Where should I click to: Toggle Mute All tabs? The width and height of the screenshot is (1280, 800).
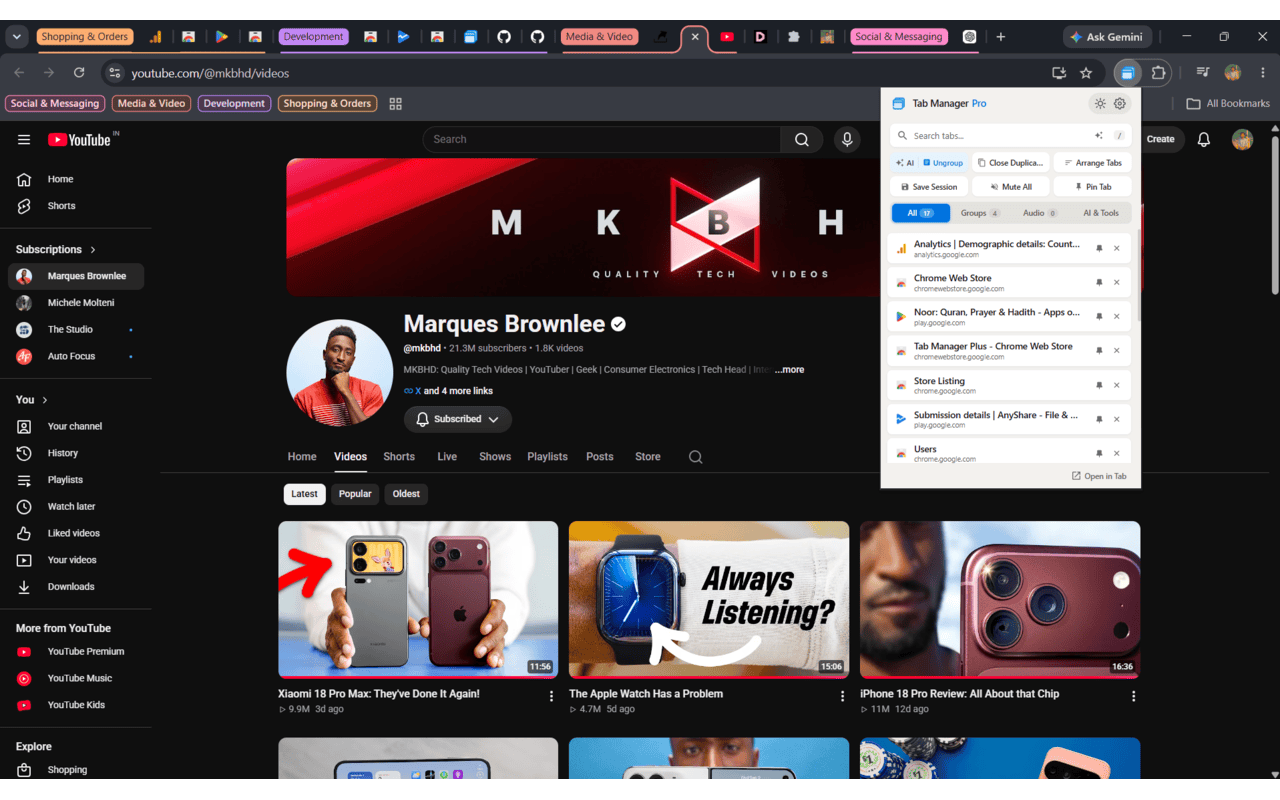1010,186
